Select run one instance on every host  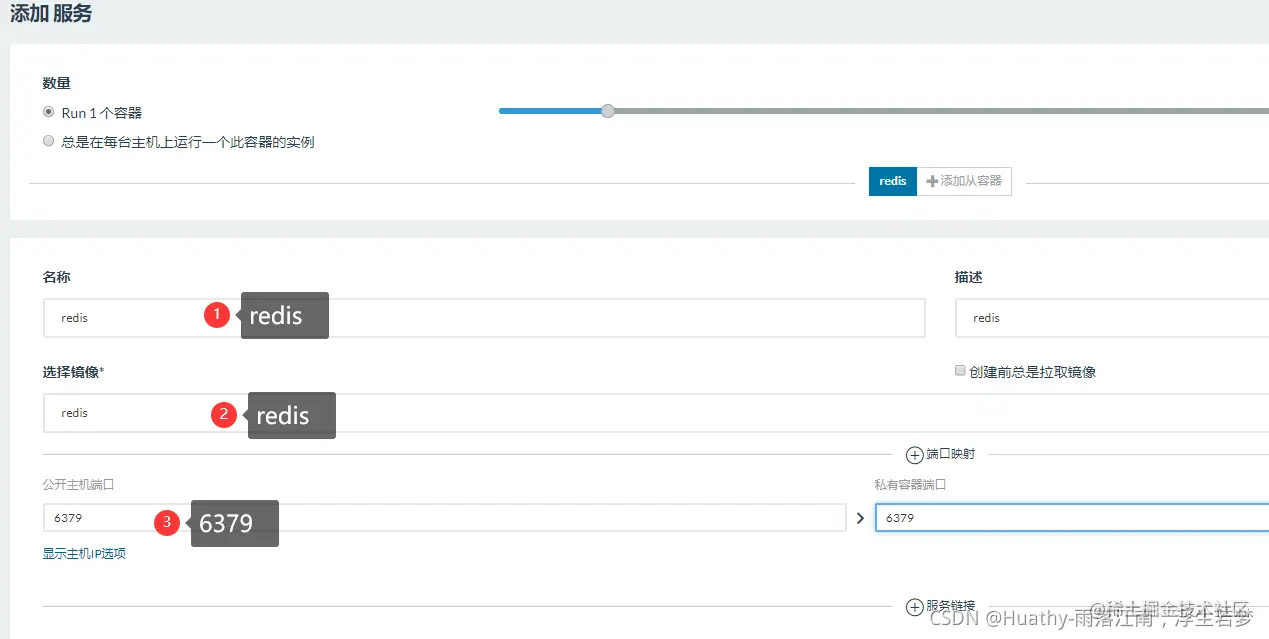48,141
